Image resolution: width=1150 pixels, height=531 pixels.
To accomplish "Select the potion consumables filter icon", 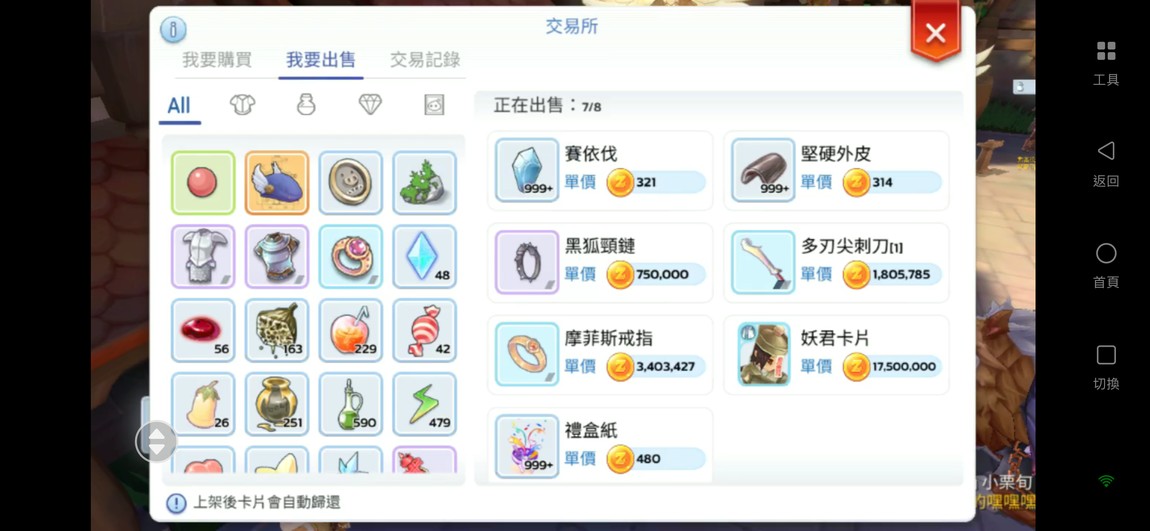I will coord(306,105).
